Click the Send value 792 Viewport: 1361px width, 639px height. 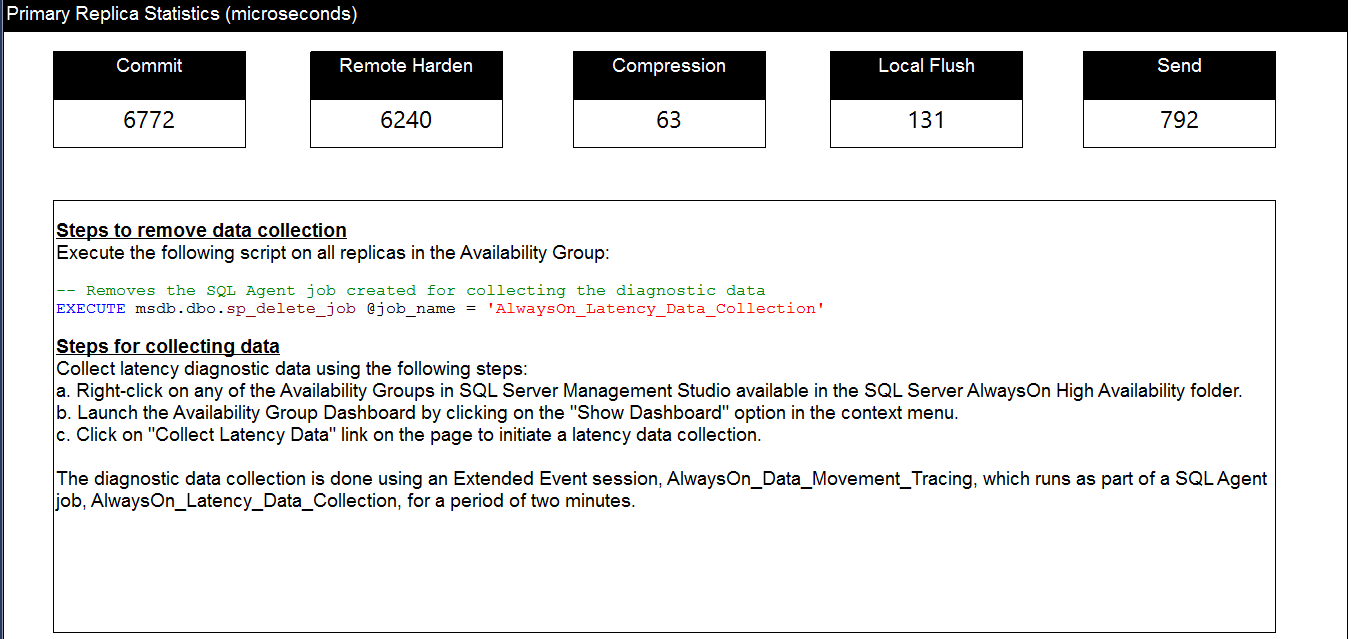click(1179, 121)
